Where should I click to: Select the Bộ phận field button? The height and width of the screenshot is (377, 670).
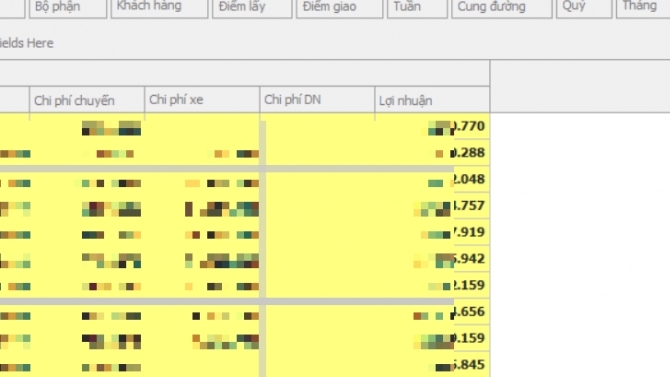[x=68, y=9]
